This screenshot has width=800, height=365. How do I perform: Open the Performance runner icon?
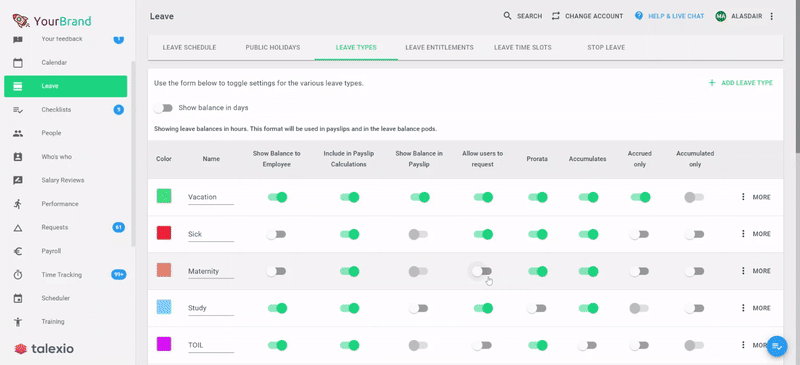tap(18, 204)
